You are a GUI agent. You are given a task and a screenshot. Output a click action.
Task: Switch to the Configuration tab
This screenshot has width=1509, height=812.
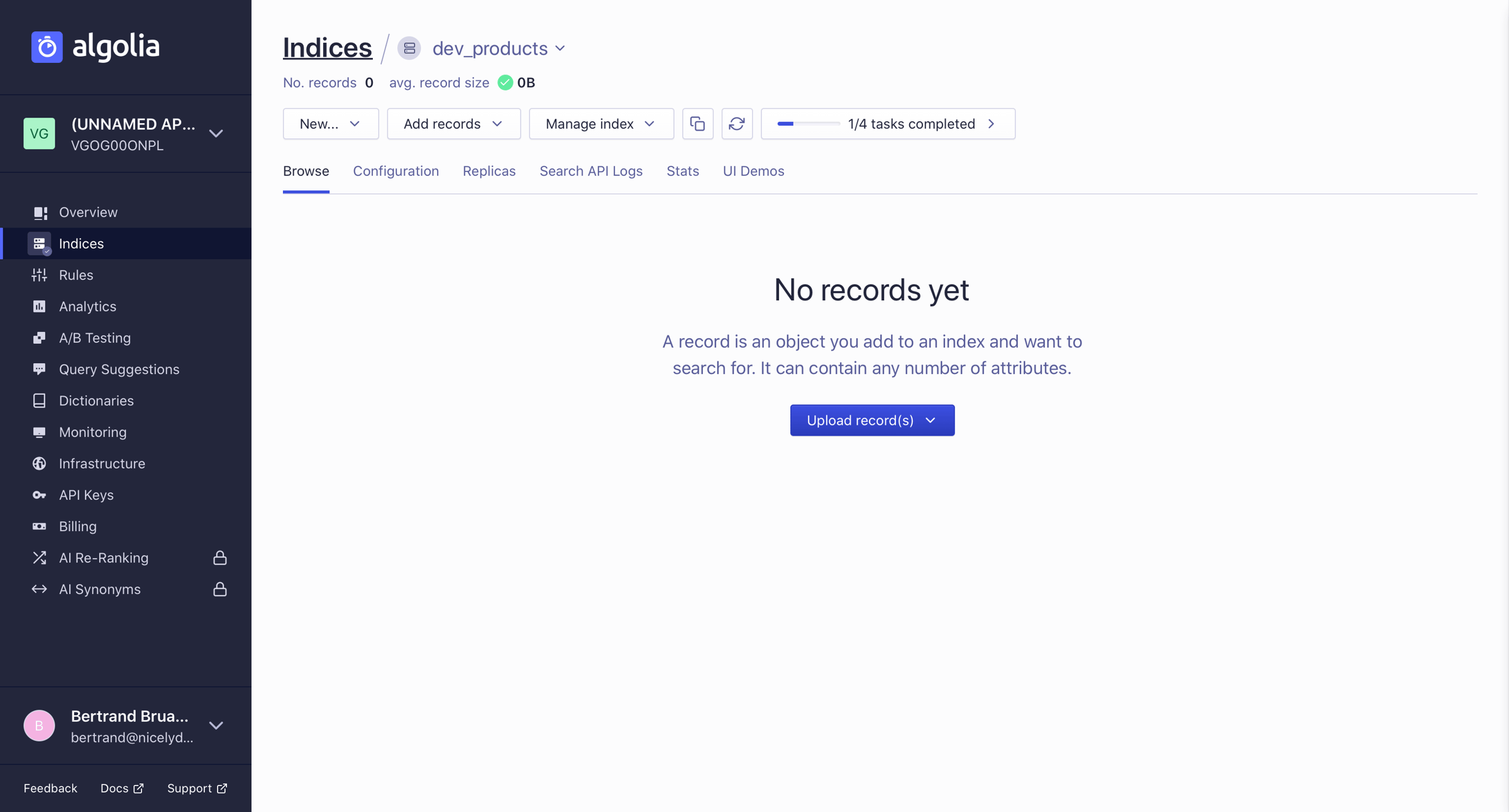pos(396,171)
